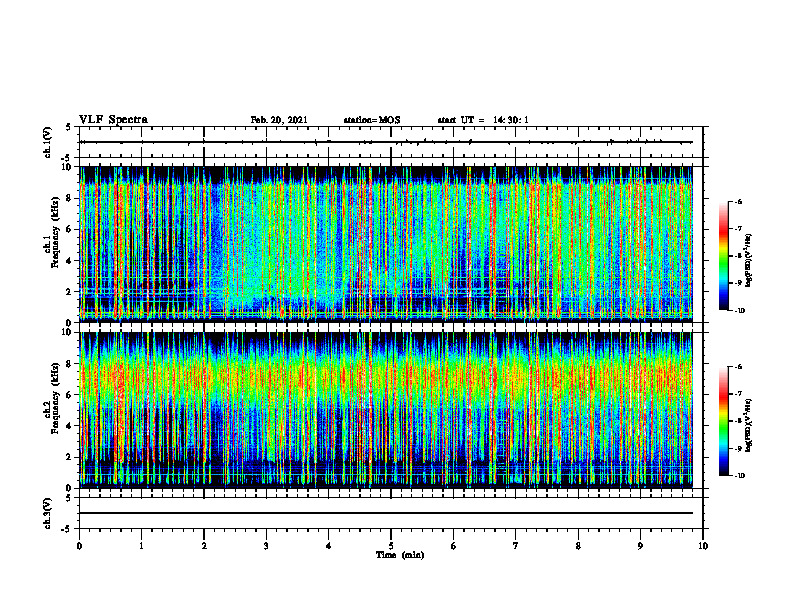This screenshot has width=792, height=612.
Task: Click the ch.3 flat voltage trace
Action: (x=386, y=513)
